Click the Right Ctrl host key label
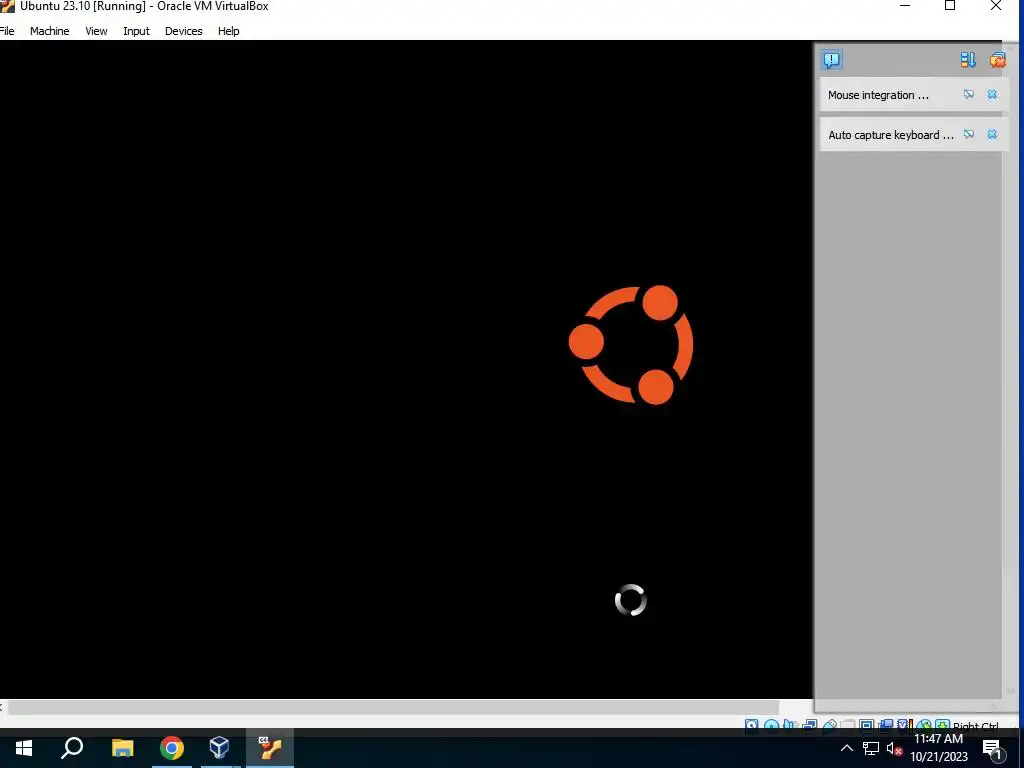Viewport: 1024px width, 768px height. pos(976,726)
